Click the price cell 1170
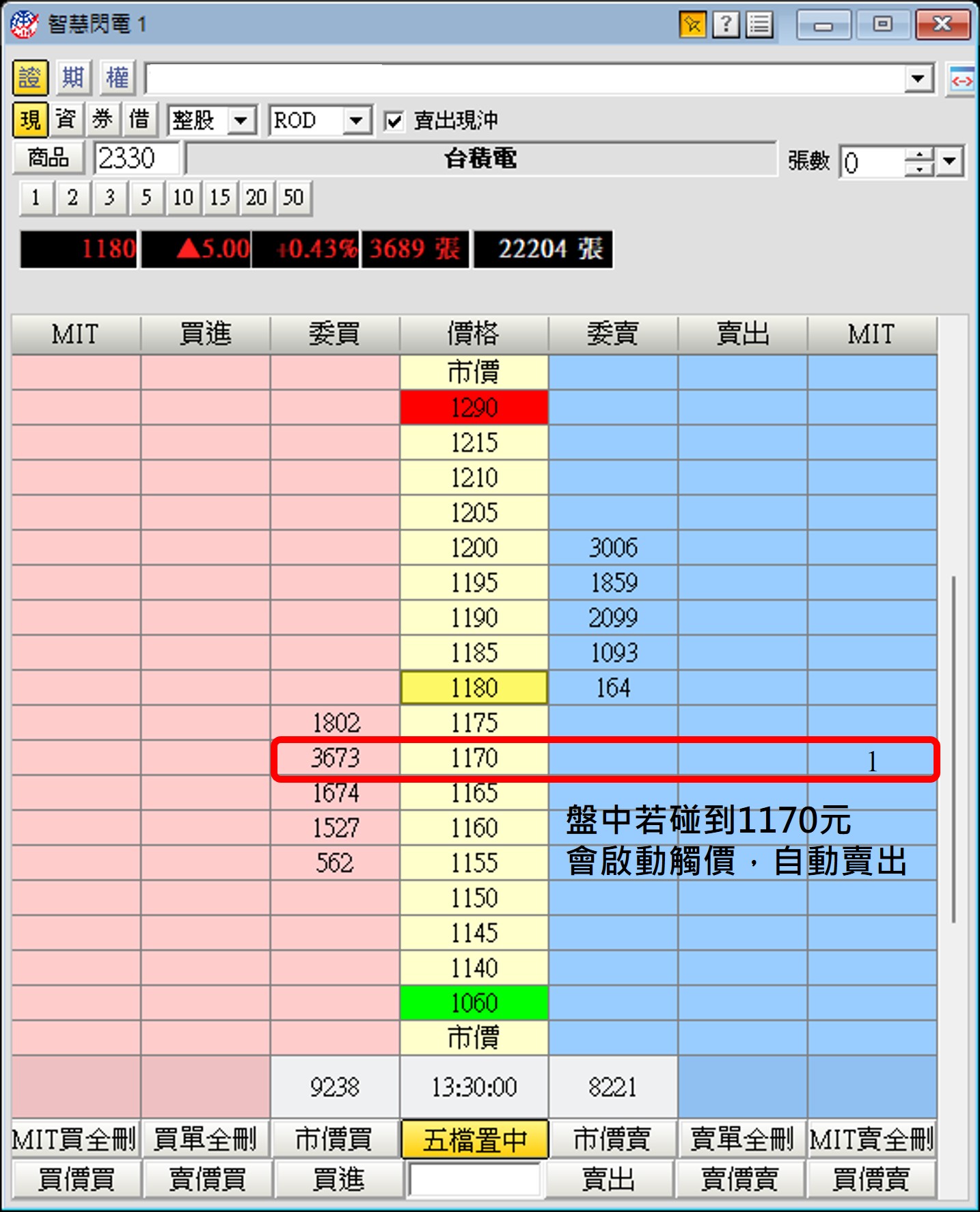The width and height of the screenshot is (980, 1212). coord(474,758)
